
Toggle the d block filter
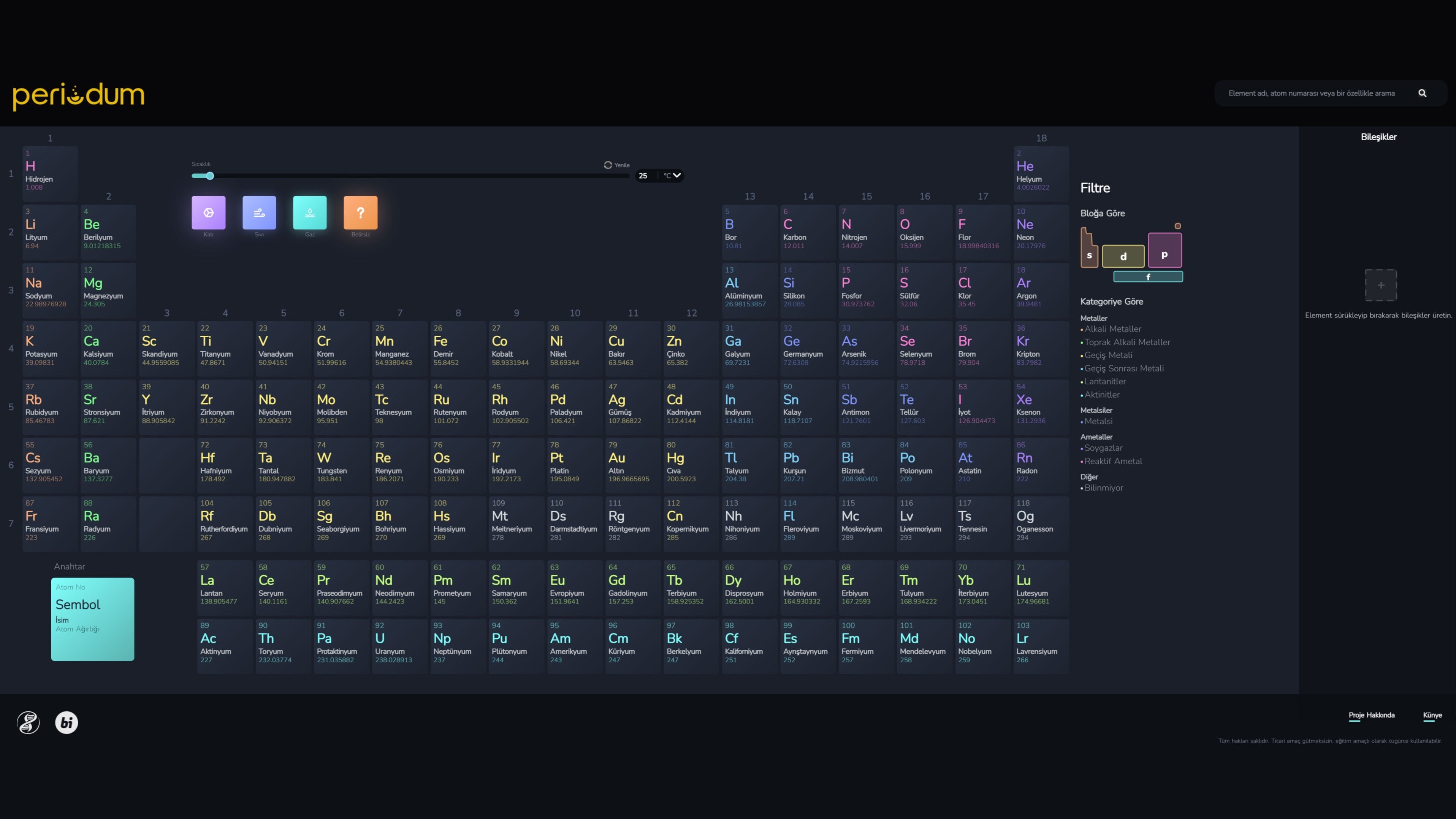(x=1123, y=256)
